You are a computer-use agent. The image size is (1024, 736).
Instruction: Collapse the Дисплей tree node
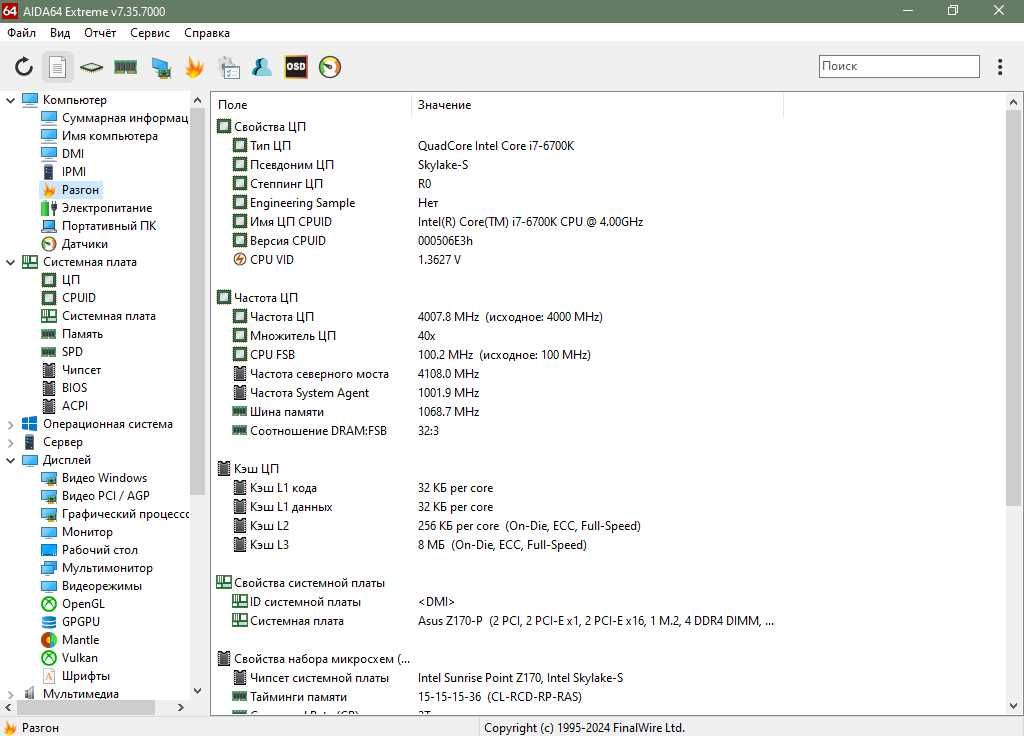(x=10, y=460)
